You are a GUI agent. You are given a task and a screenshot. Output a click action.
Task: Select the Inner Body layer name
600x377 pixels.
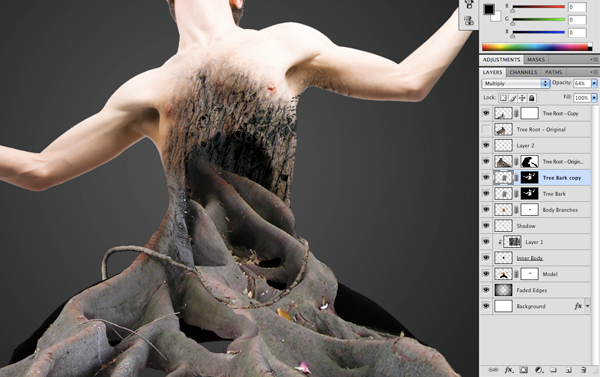[530, 258]
